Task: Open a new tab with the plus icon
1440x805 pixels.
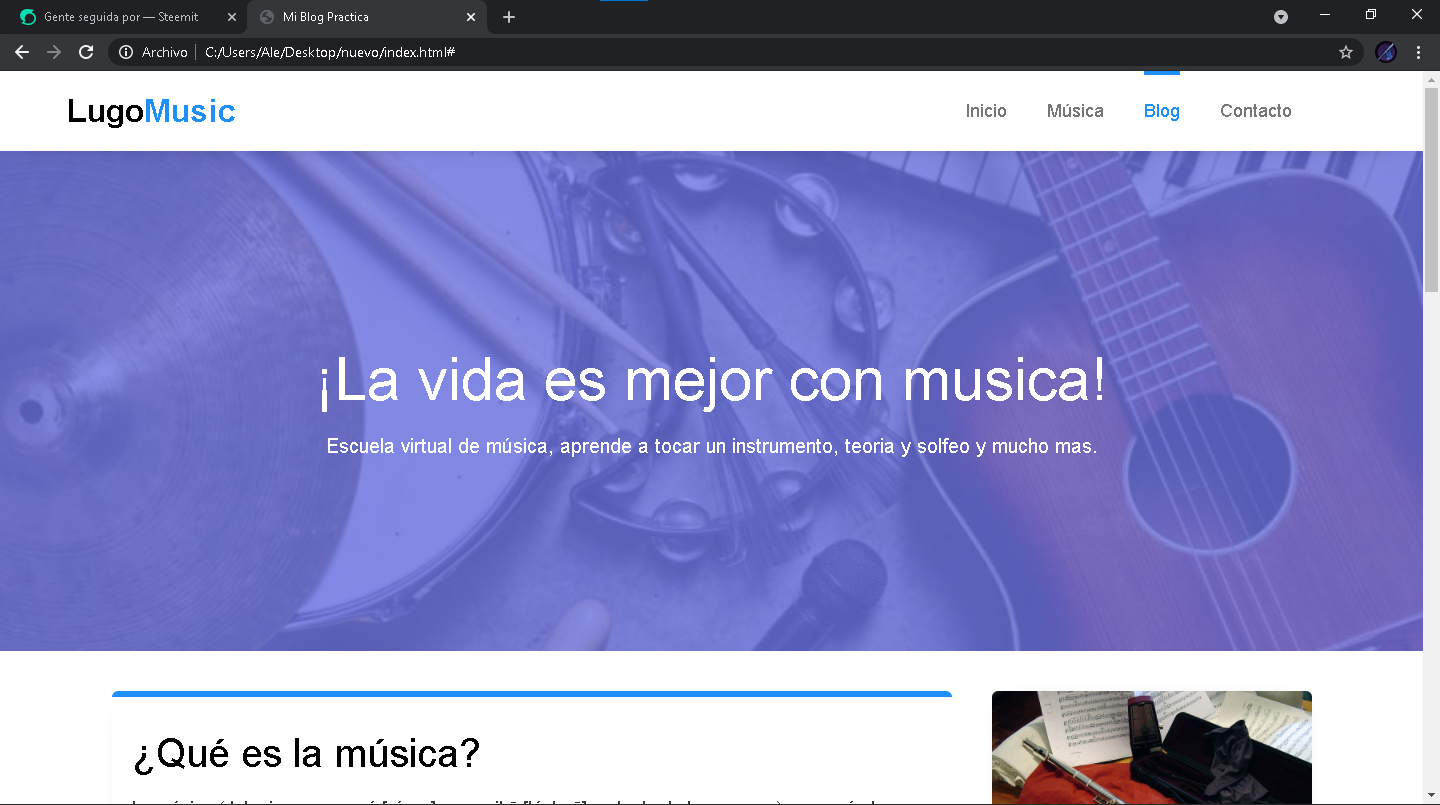Action: click(509, 17)
